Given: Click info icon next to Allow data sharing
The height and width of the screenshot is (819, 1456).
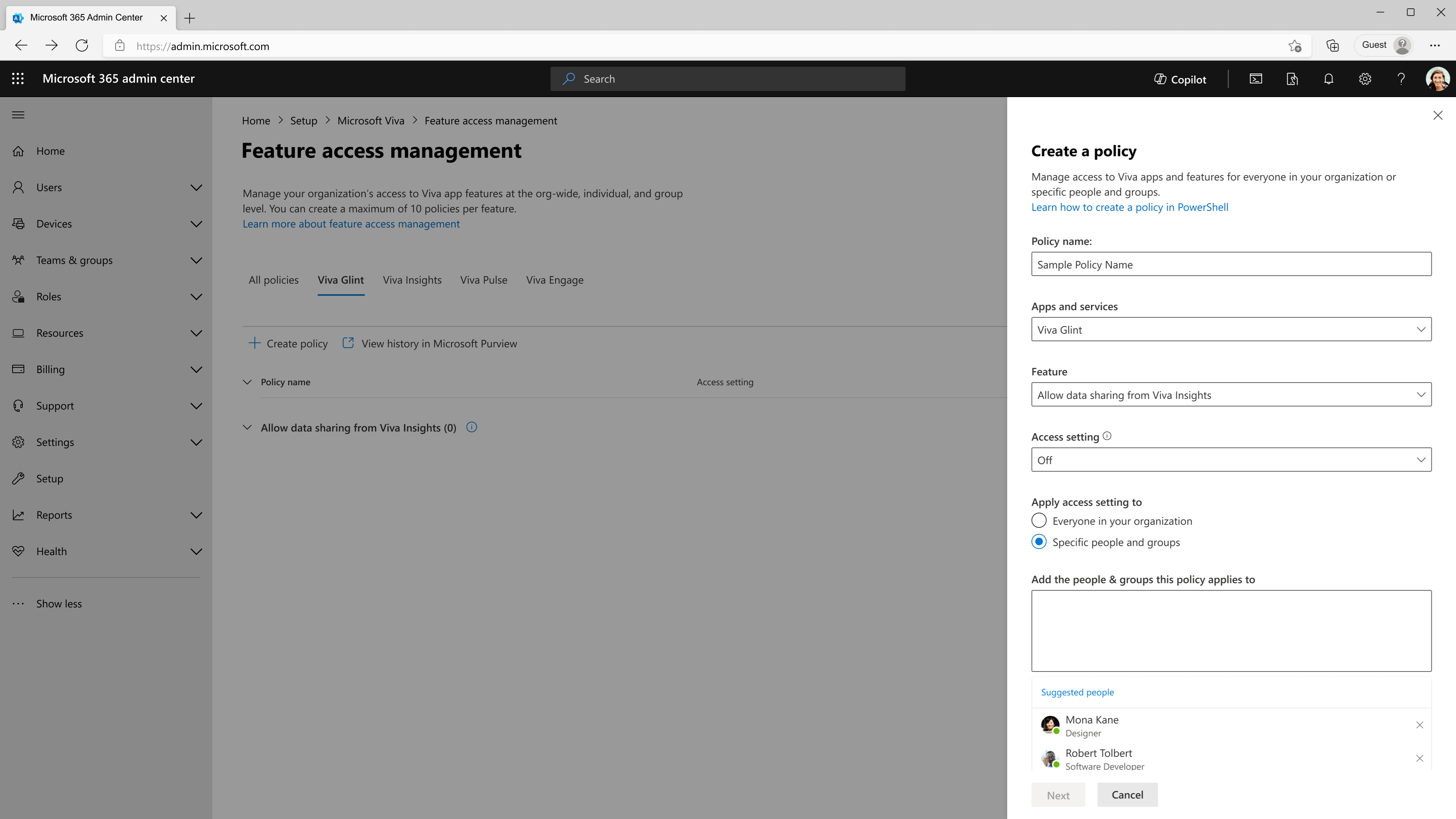Looking at the screenshot, I should (471, 427).
